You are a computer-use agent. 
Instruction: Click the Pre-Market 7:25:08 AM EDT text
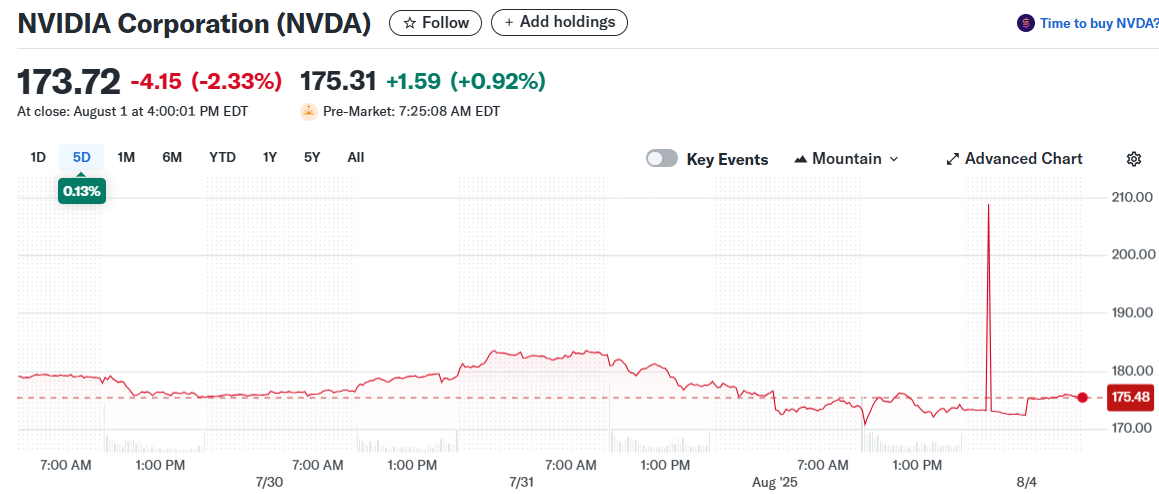coord(411,112)
